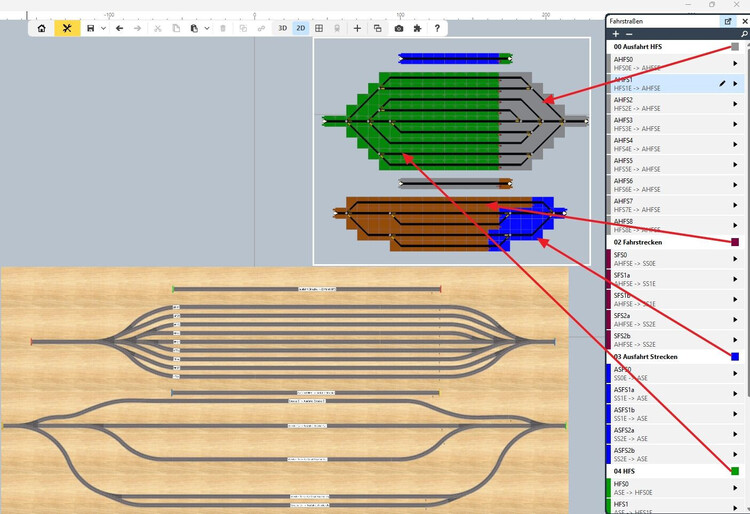The width and height of the screenshot is (750, 514).
Task: Click the 2D track plan overview thumbnail
Action: (452, 151)
